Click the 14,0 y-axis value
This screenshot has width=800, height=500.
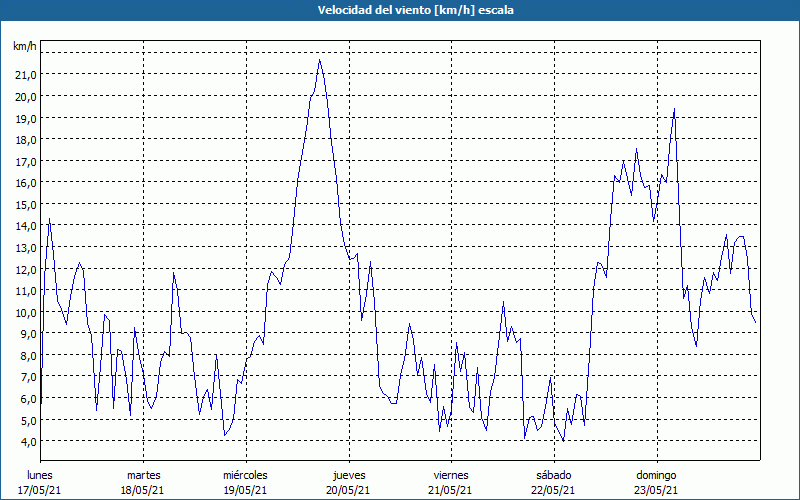27,226
